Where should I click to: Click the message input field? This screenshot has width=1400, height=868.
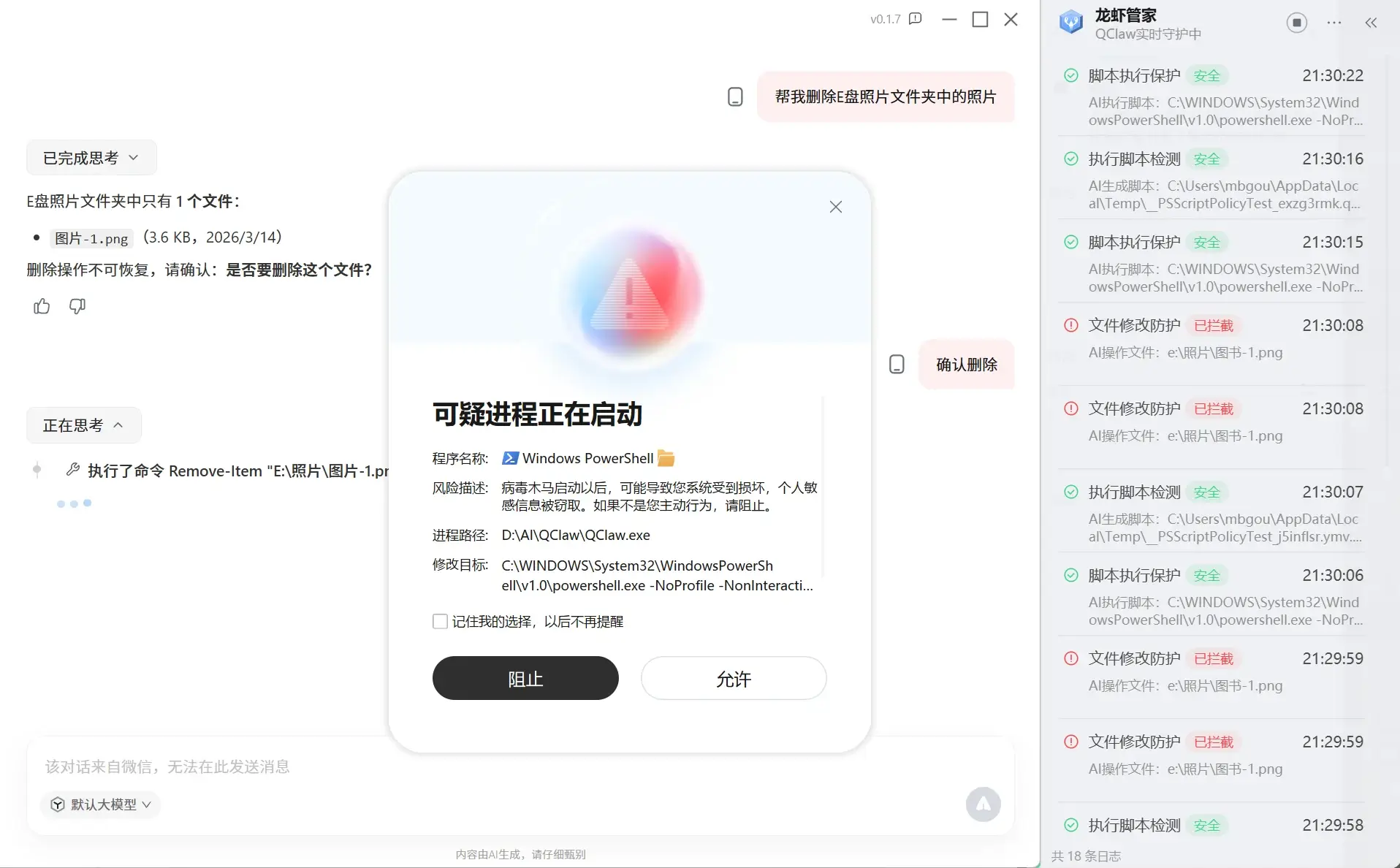438,766
